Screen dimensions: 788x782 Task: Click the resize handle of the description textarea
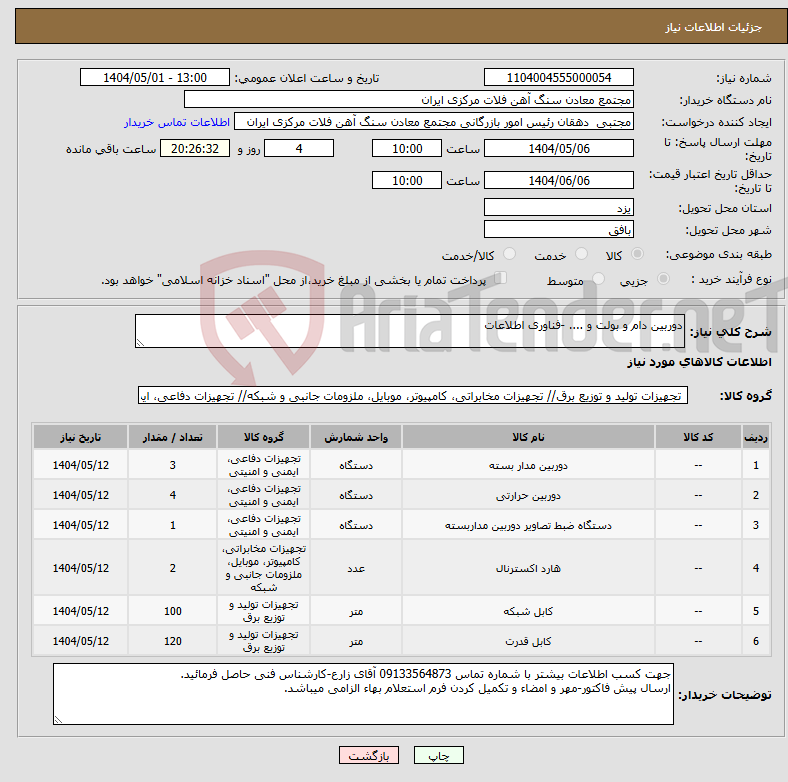click(x=140, y=343)
